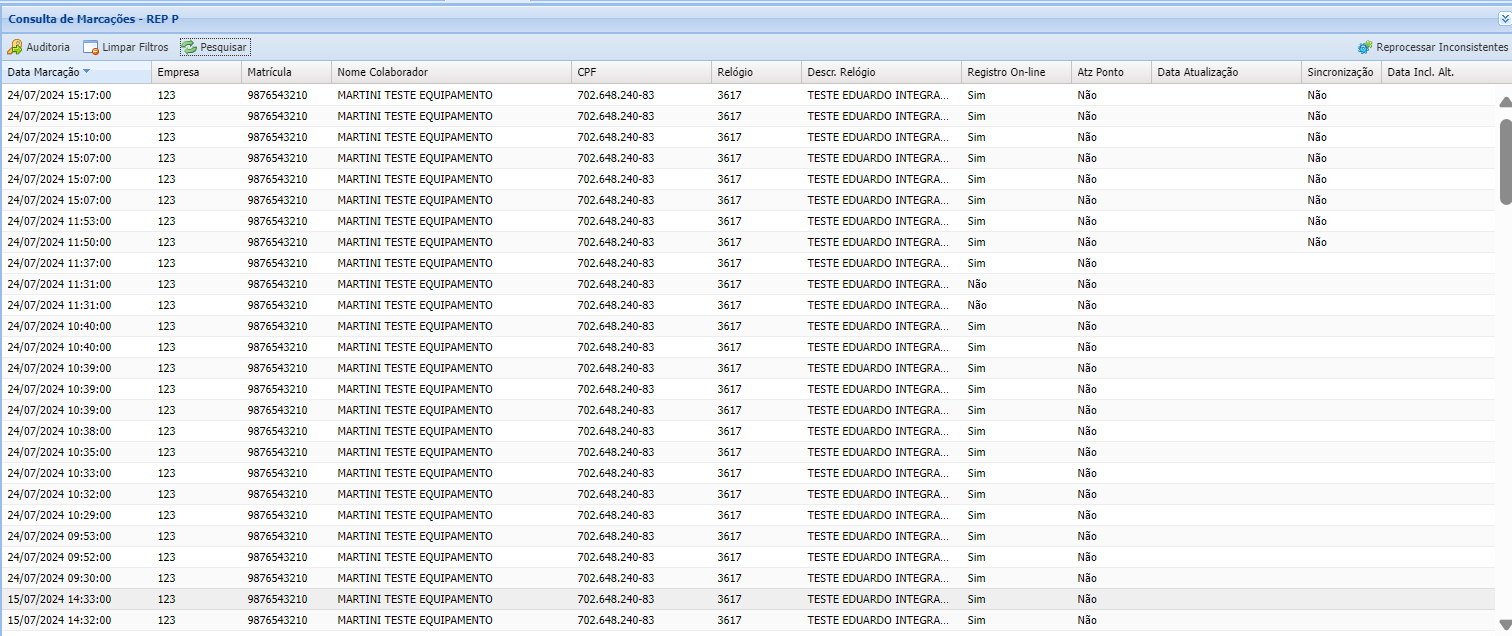1512x636 pixels.
Task: Select the 24/07/2024 15:10:00 entry
Action: point(750,137)
